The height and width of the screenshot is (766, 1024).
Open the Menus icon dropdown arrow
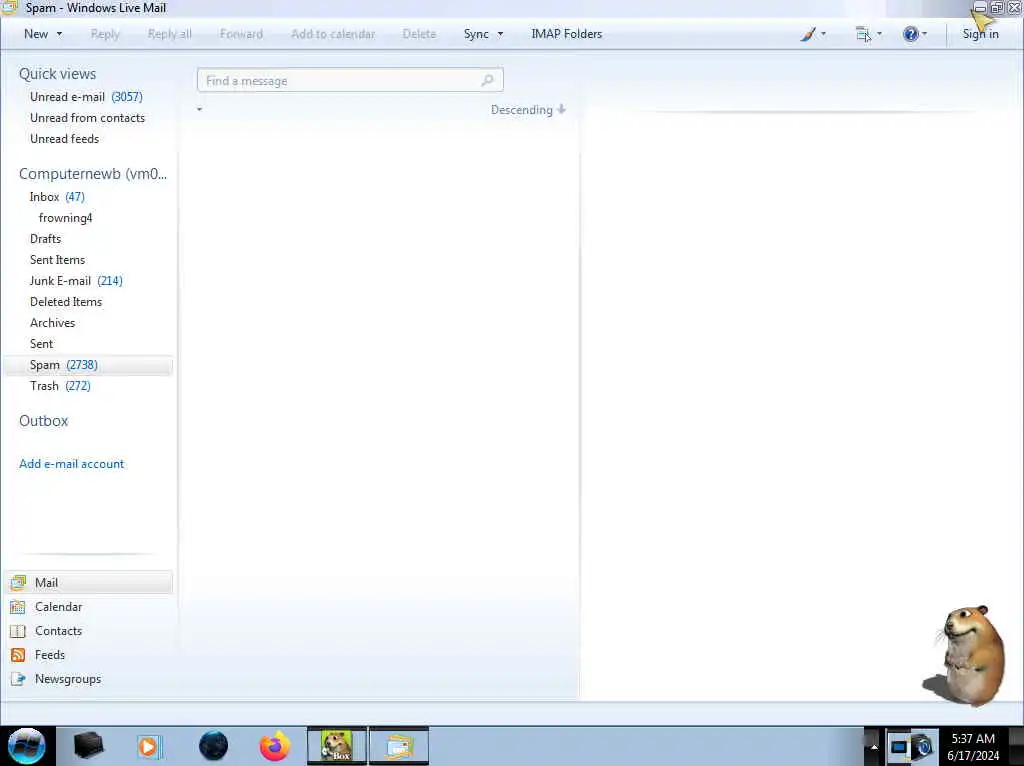tap(879, 34)
